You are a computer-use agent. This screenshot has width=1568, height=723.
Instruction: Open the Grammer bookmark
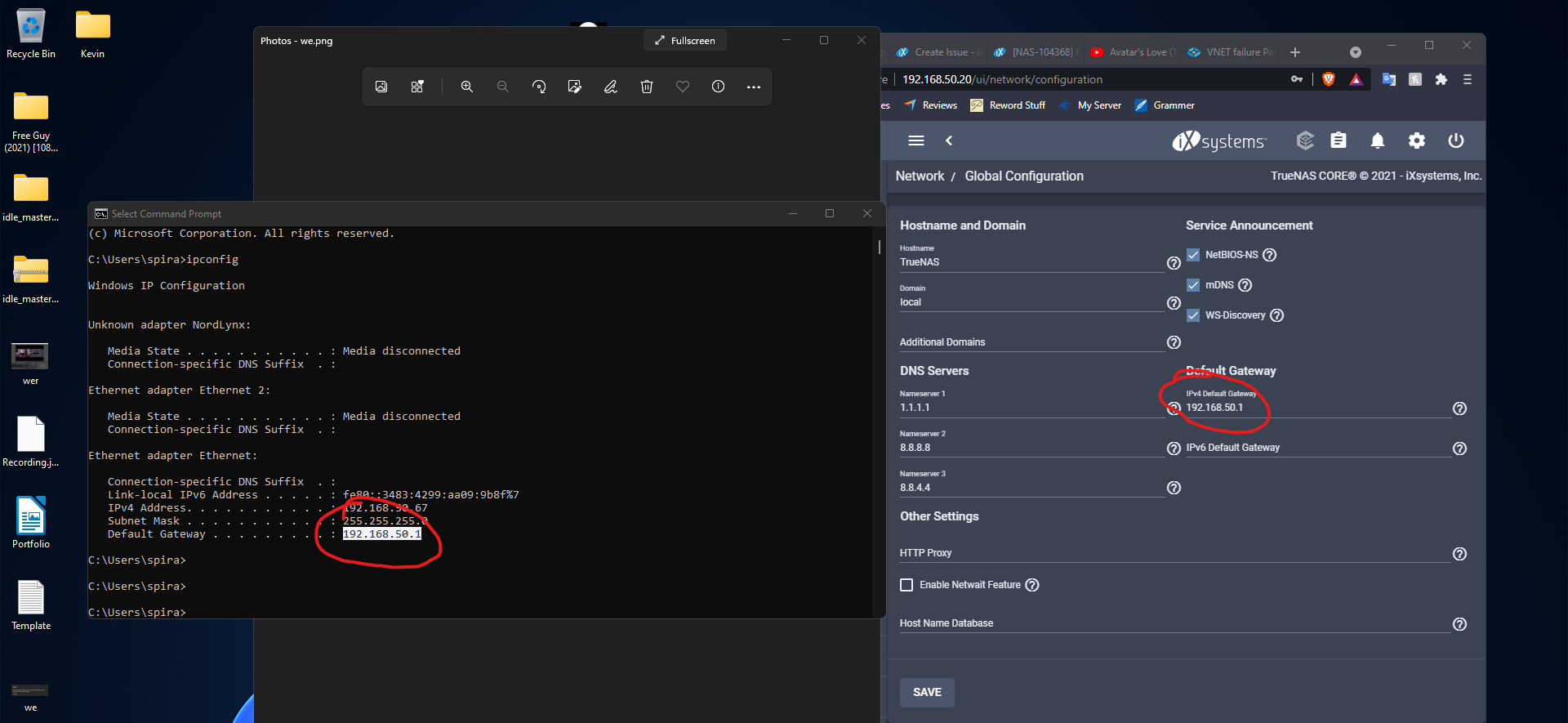pyautogui.click(x=1165, y=105)
